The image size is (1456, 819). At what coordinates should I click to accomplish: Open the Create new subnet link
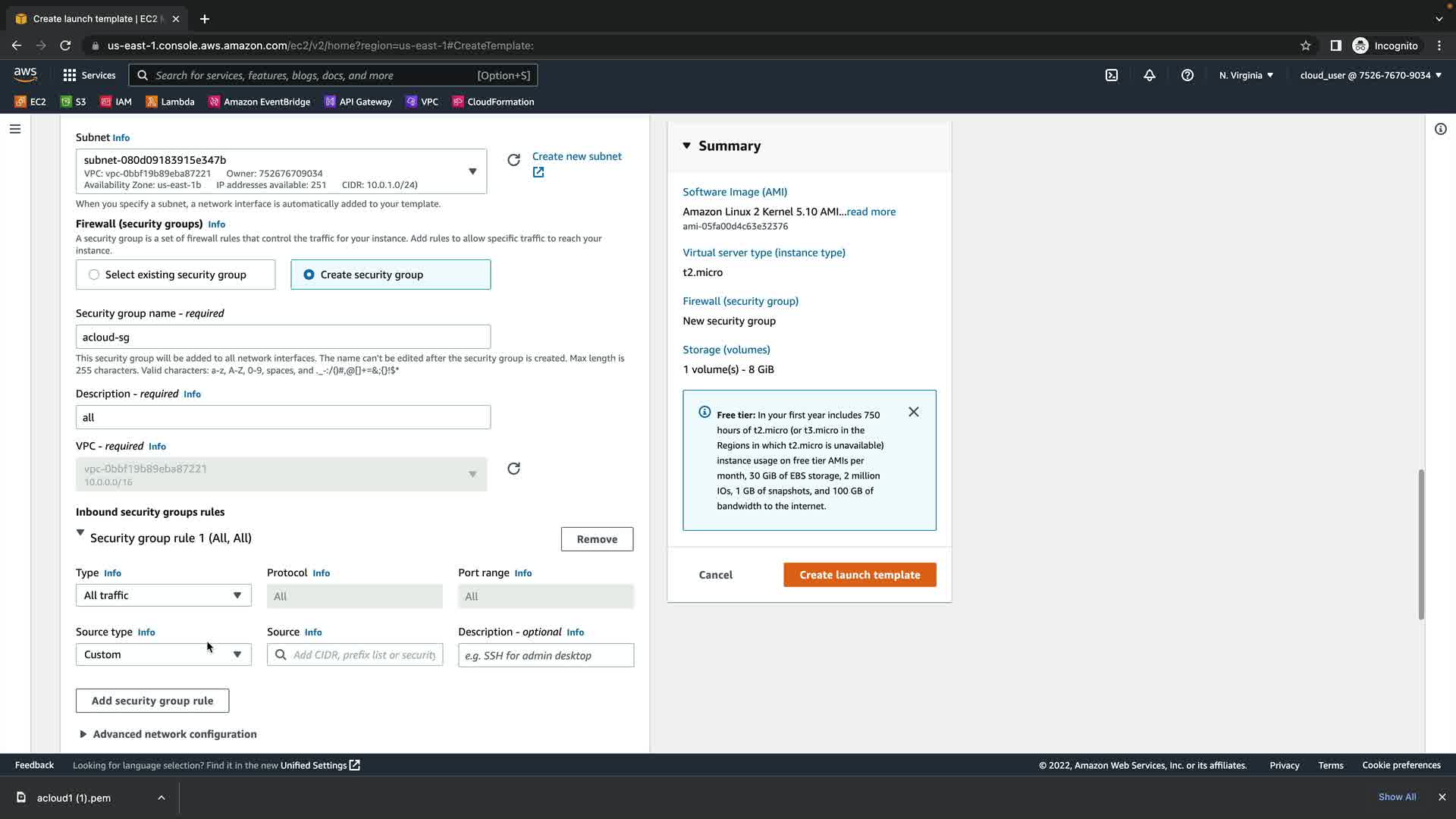pyautogui.click(x=576, y=156)
